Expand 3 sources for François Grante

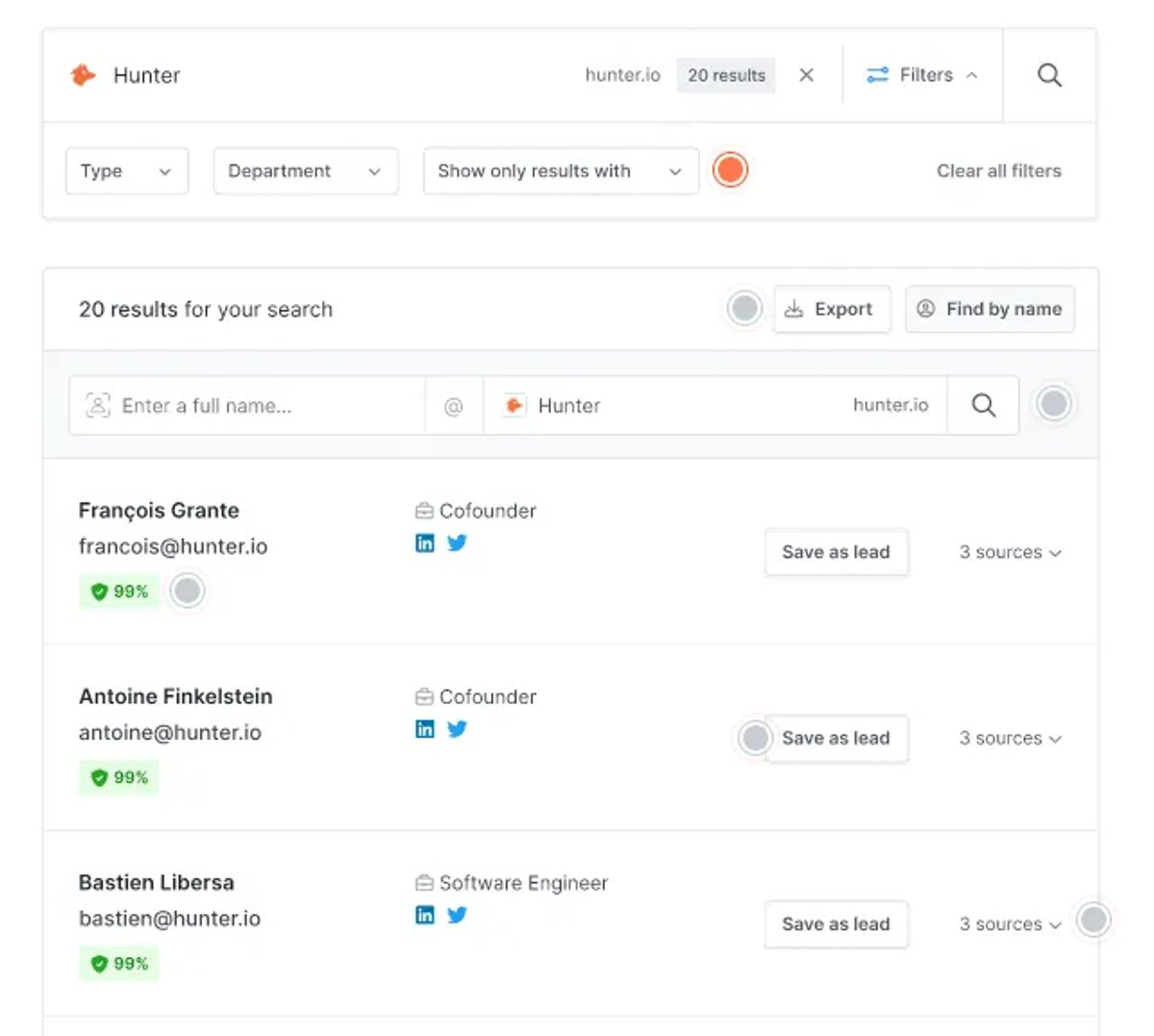coord(1010,552)
